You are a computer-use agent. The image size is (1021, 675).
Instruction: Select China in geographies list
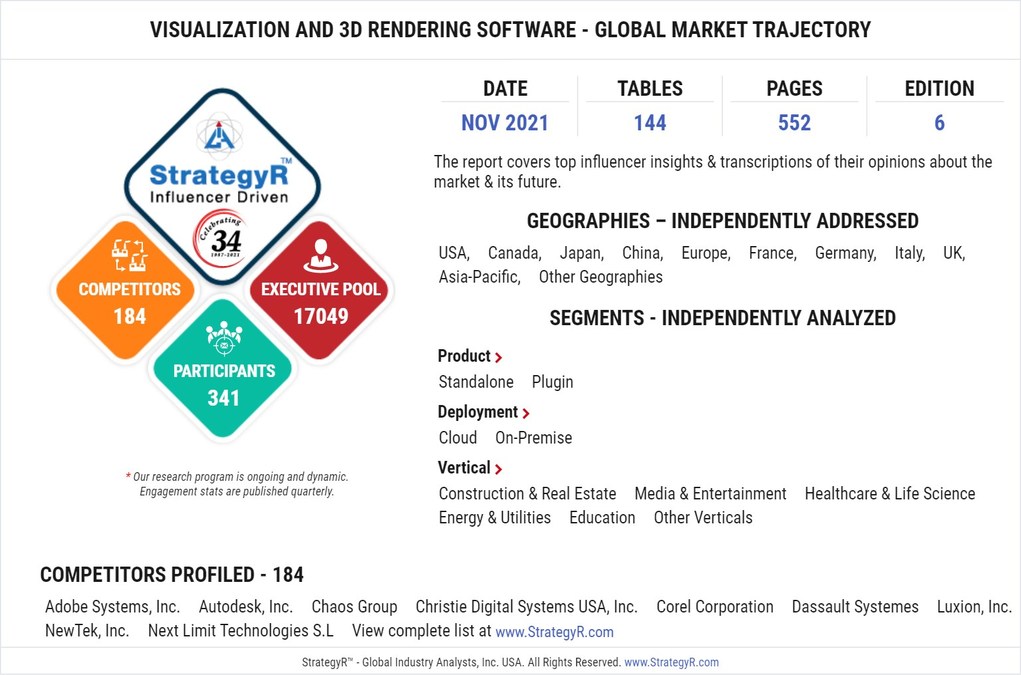coord(643,253)
